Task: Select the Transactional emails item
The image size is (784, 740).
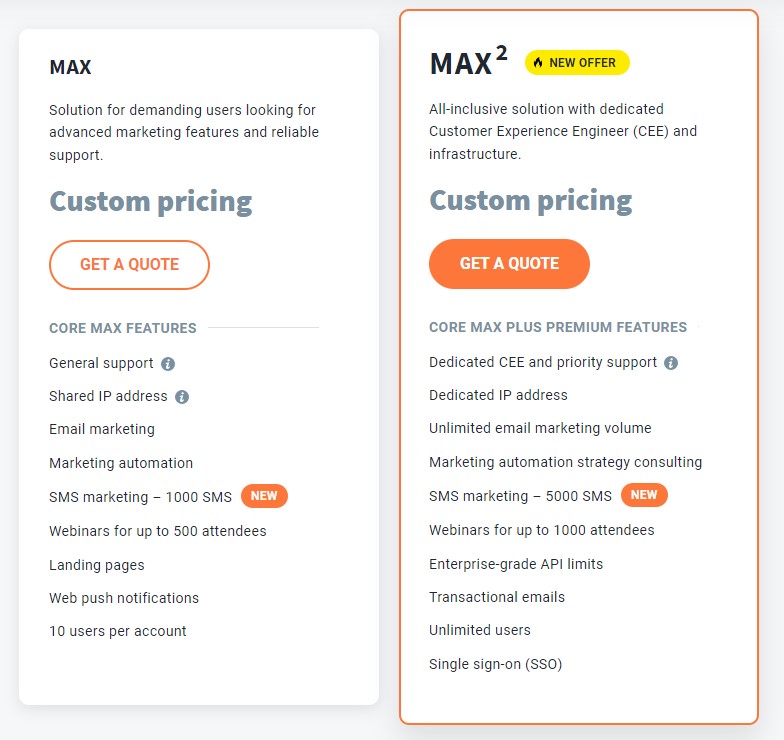Action: point(497,597)
